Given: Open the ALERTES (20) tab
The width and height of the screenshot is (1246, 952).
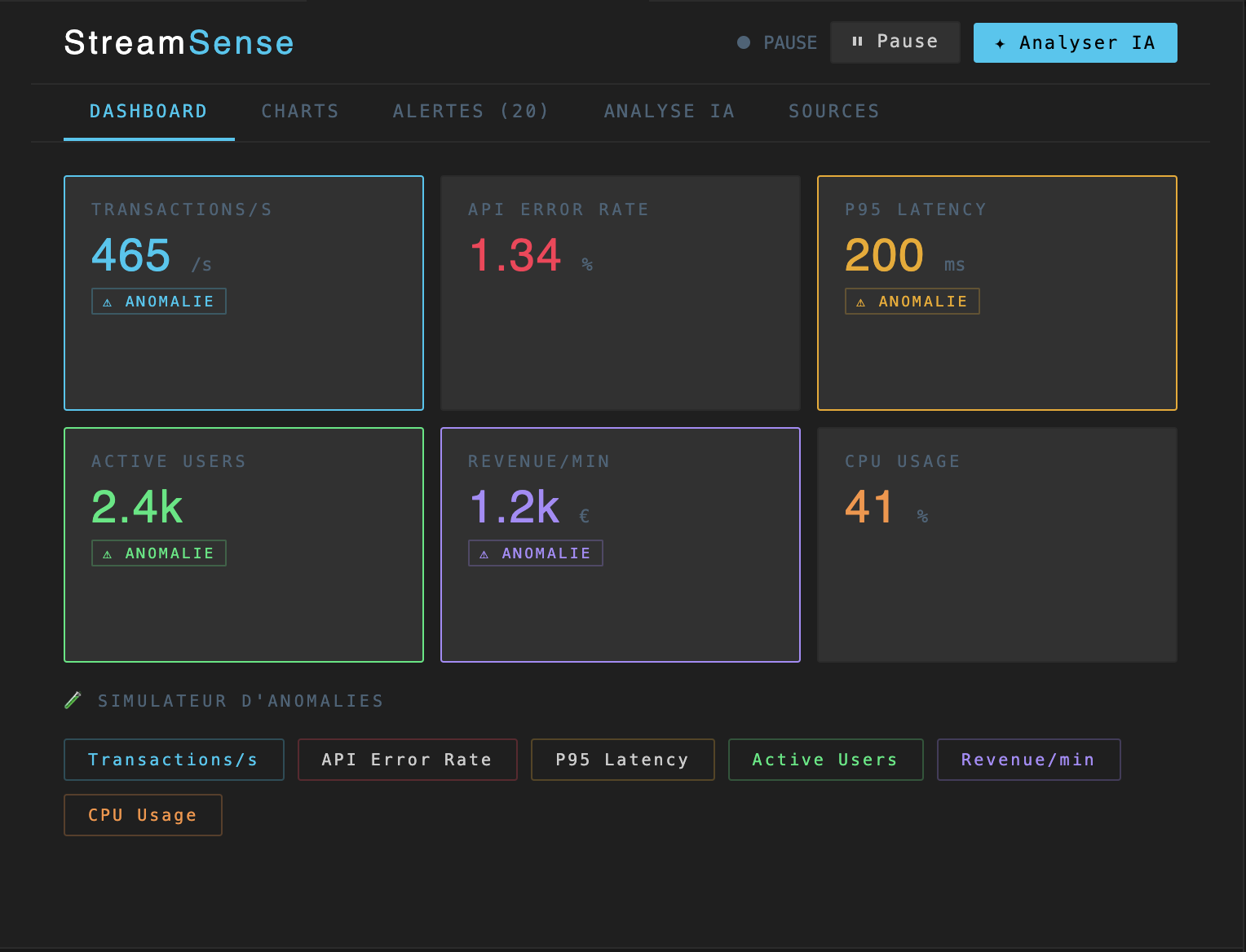Looking at the screenshot, I should pos(471,111).
